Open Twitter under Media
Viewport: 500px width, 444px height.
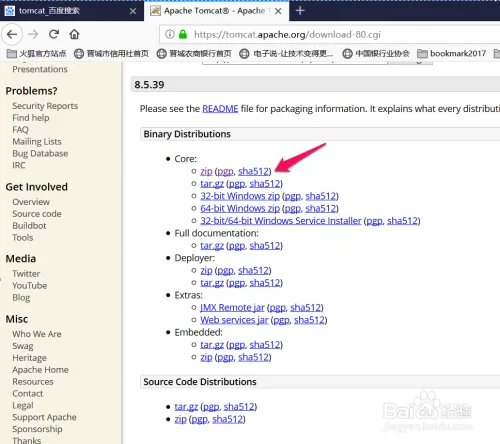(x=26, y=274)
